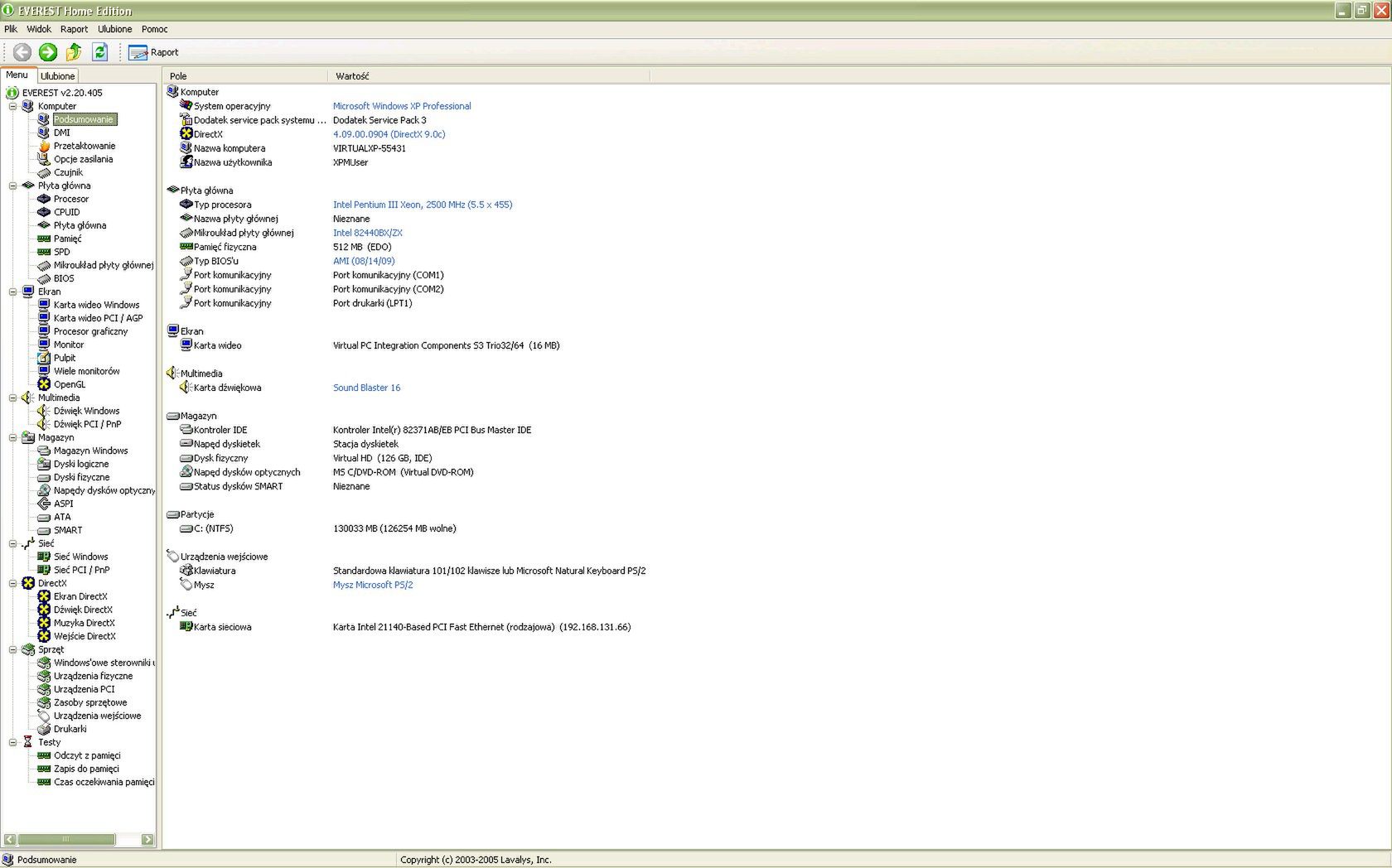
Task: Collapse the Komputer tree branch
Action: 12,106
